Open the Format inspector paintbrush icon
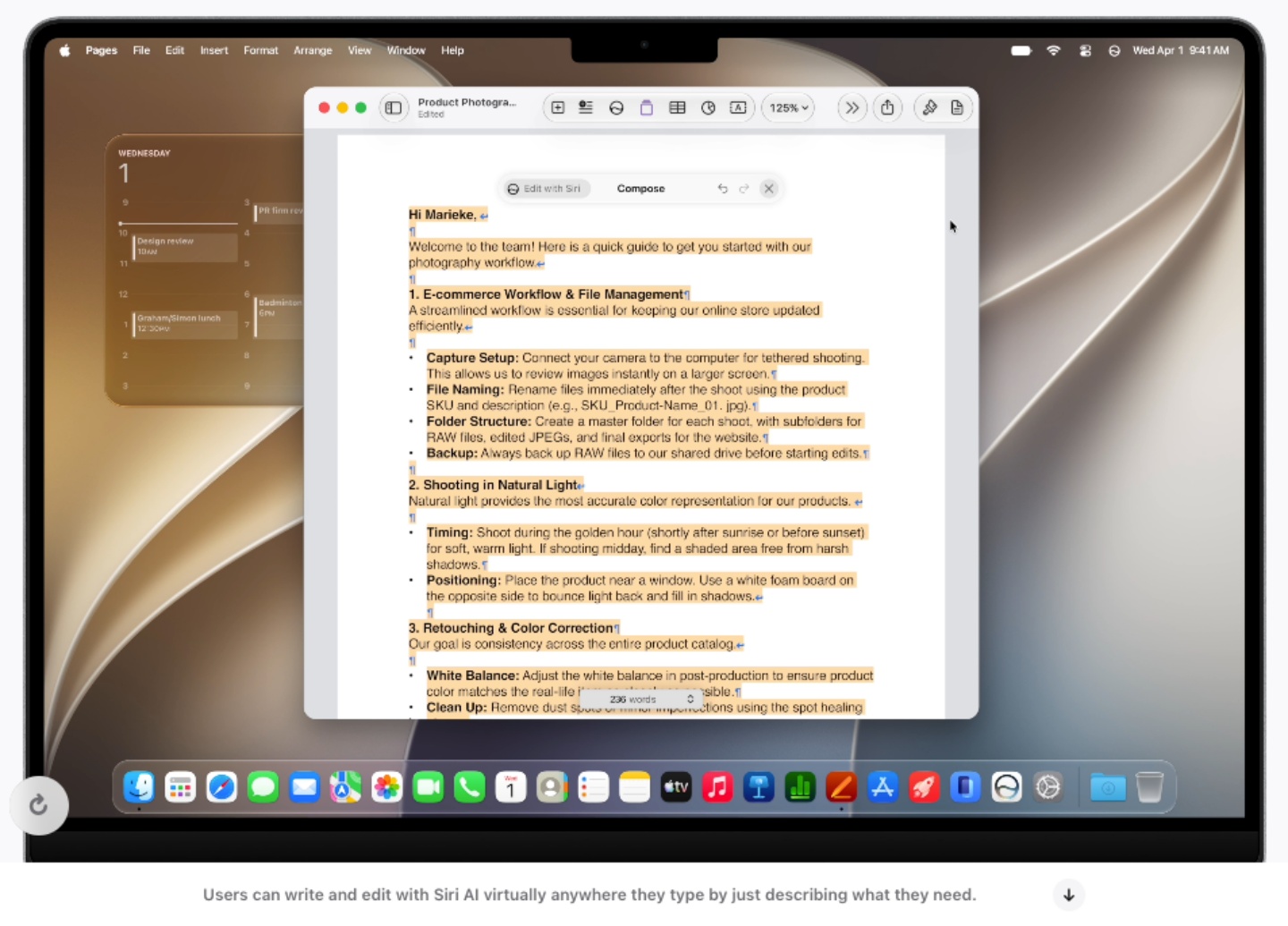 pyautogui.click(x=929, y=108)
